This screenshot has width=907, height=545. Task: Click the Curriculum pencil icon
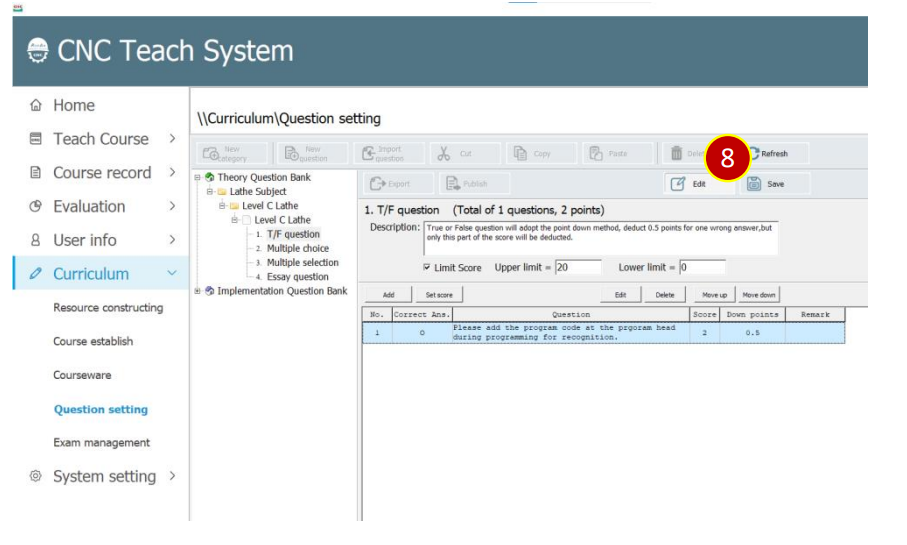pos(36,273)
